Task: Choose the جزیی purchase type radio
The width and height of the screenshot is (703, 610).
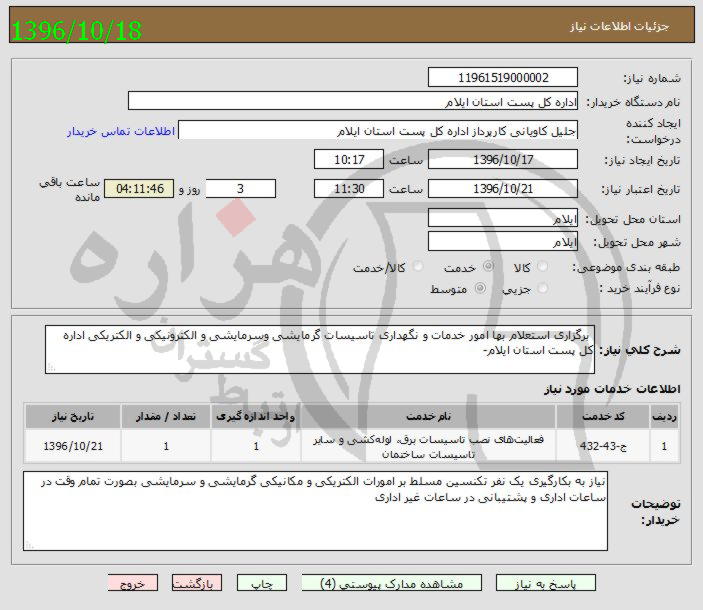Action: tap(542, 288)
